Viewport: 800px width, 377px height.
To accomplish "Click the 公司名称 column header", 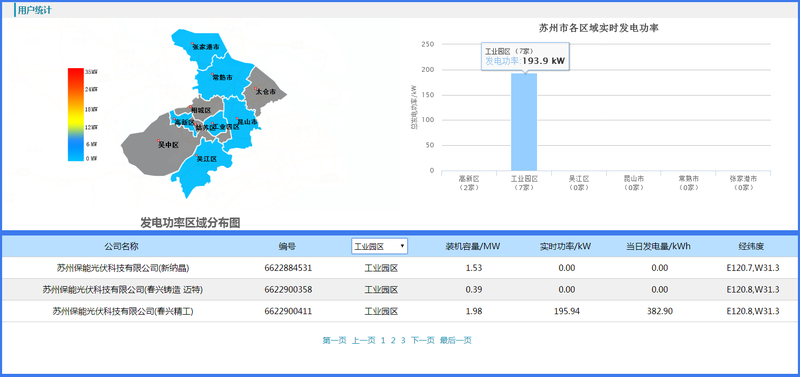I will click(x=121, y=246).
